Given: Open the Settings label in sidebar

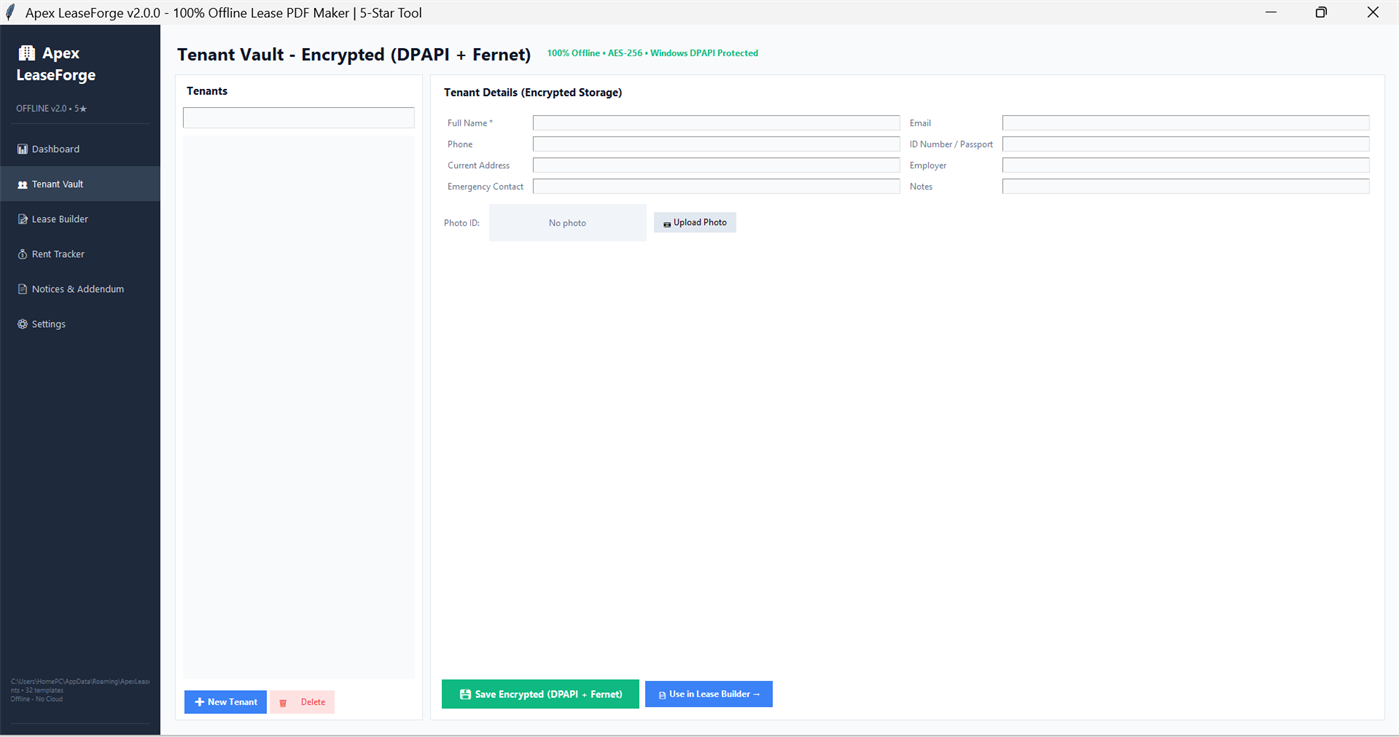Looking at the screenshot, I should [x=49, y=324].
